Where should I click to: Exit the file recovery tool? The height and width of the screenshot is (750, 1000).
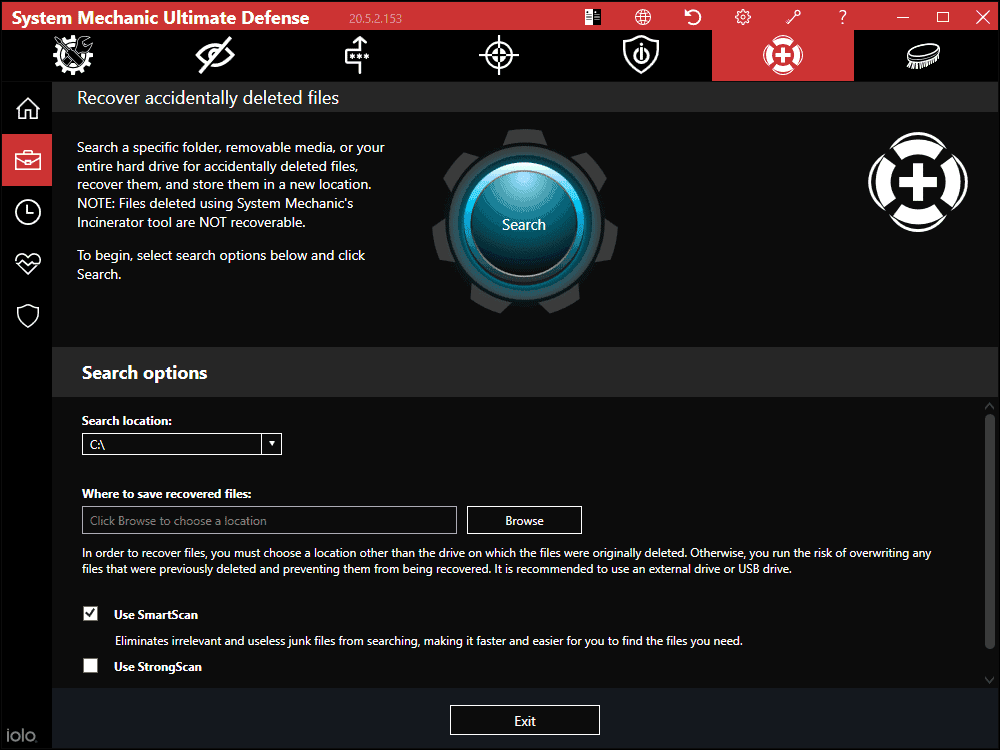524,719
